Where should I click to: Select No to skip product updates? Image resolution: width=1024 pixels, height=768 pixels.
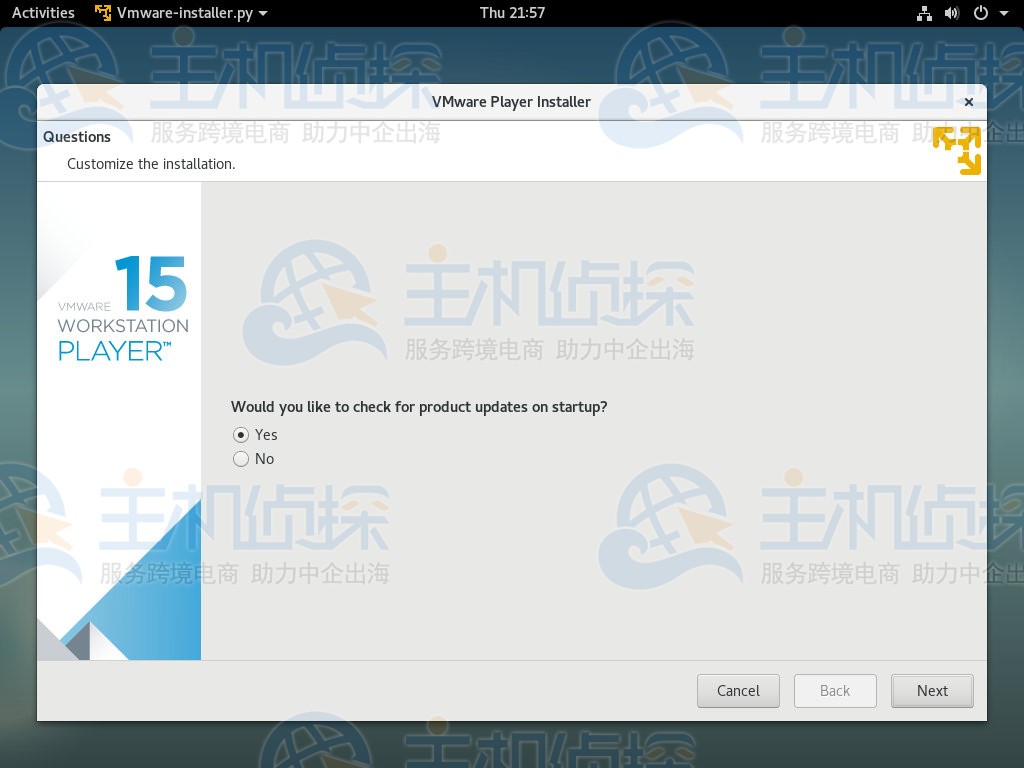(241, 459)
